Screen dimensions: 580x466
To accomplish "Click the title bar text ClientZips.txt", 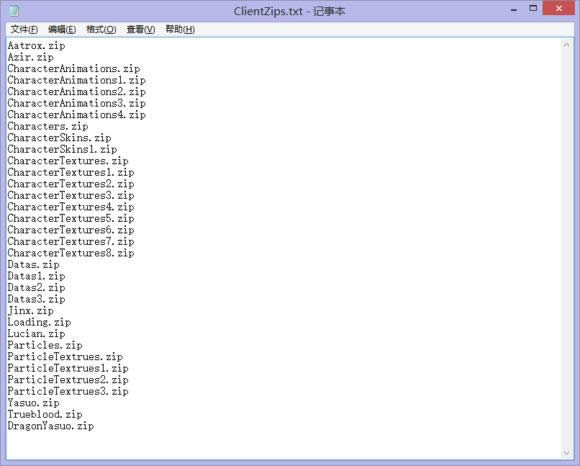I will click(268, 11).
